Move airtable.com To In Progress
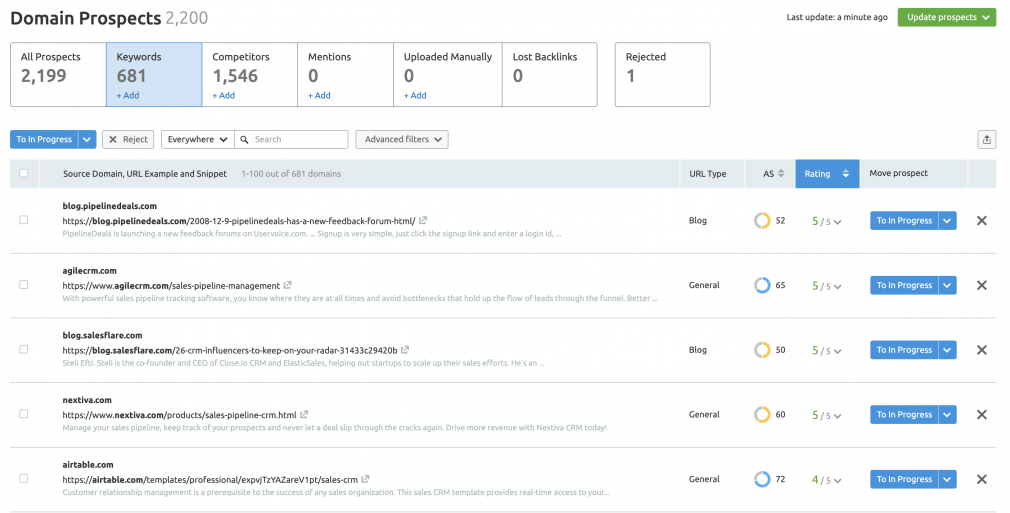This screenshot has height=513, width=1010. click(x=904, y=479)
